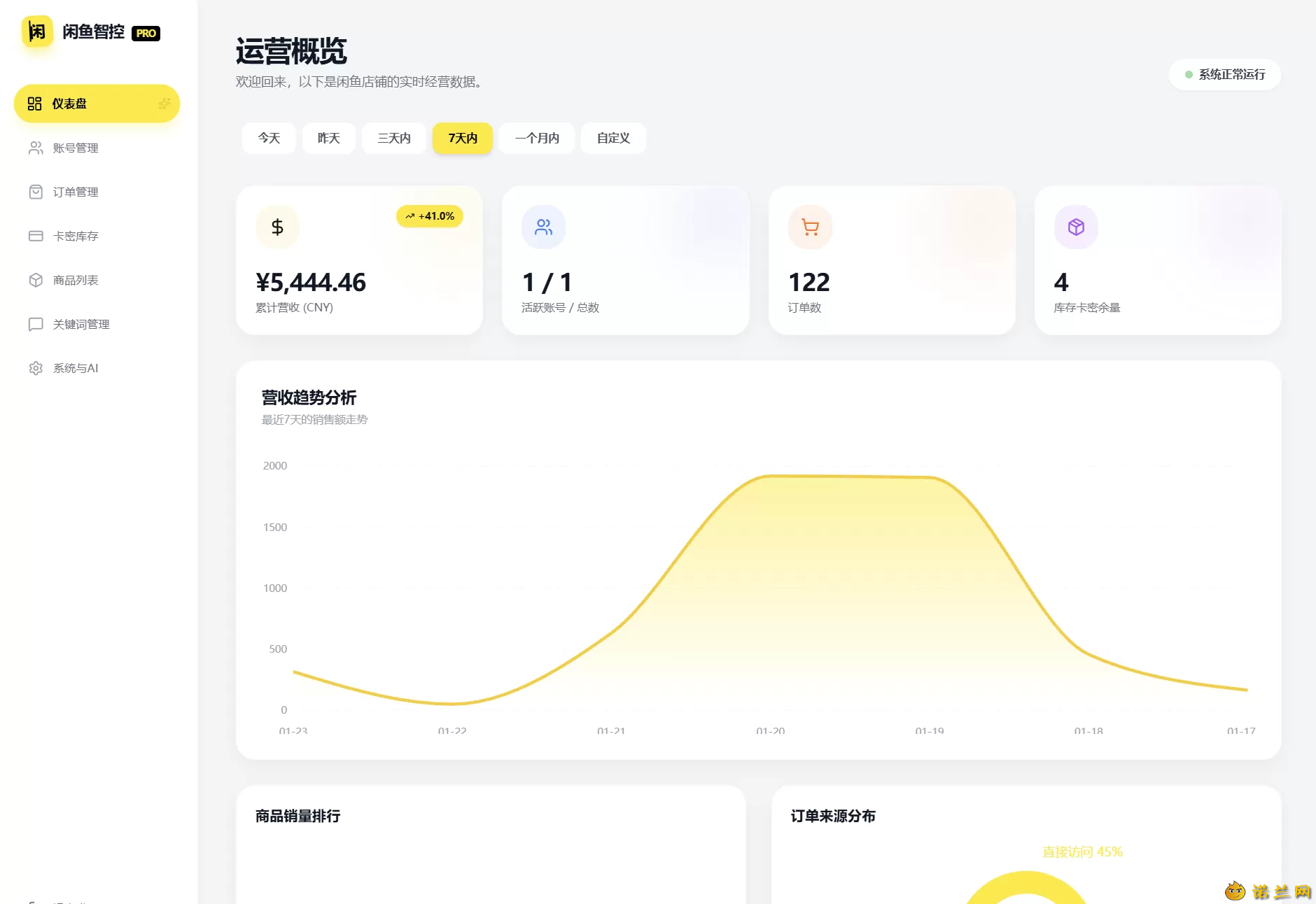Switch to the 昨天 time filter
This screenshot has height=904, width=1316.
tap(328, 138)
